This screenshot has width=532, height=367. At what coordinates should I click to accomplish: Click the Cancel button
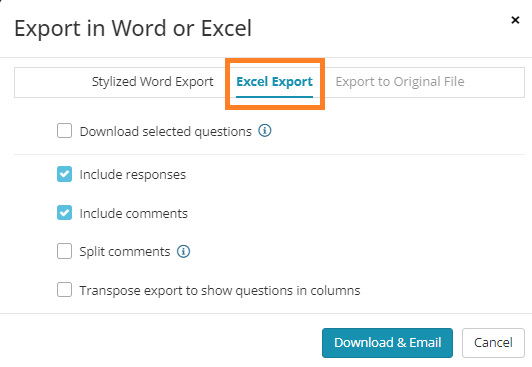tap(493, 343)
